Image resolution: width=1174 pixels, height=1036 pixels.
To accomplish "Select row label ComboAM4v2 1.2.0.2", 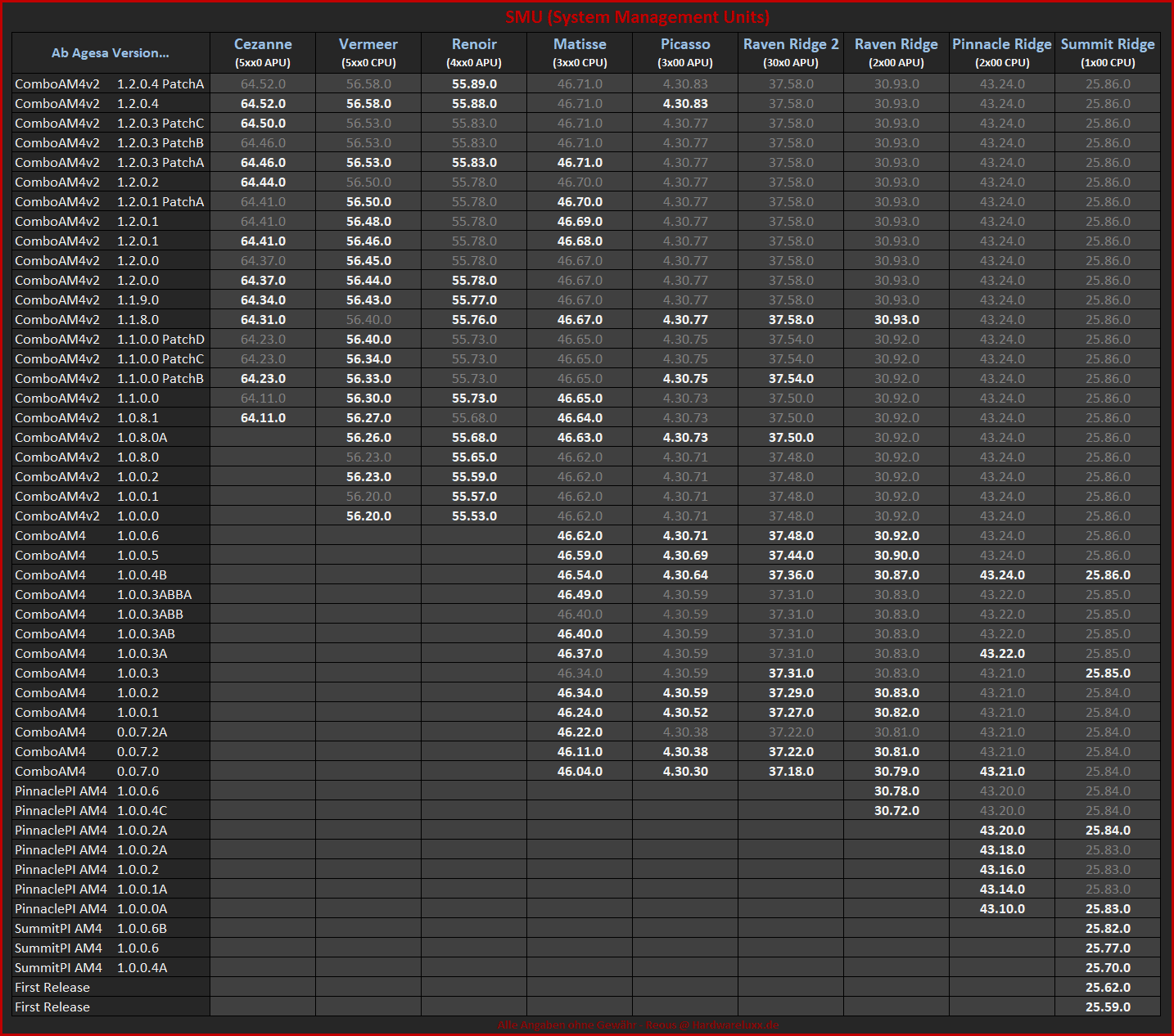I will point(111,182).
